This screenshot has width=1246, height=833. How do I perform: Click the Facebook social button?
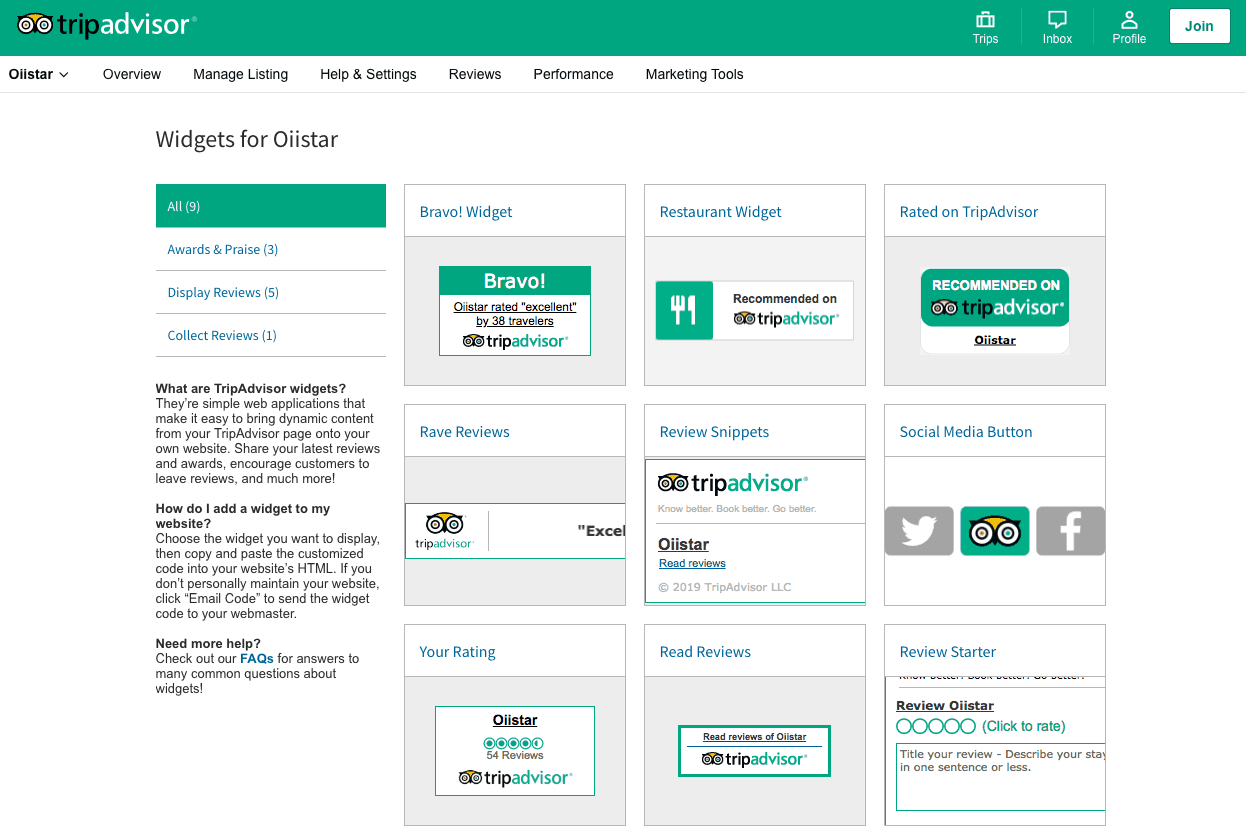pyautogui.click(x=1070, y=530)
